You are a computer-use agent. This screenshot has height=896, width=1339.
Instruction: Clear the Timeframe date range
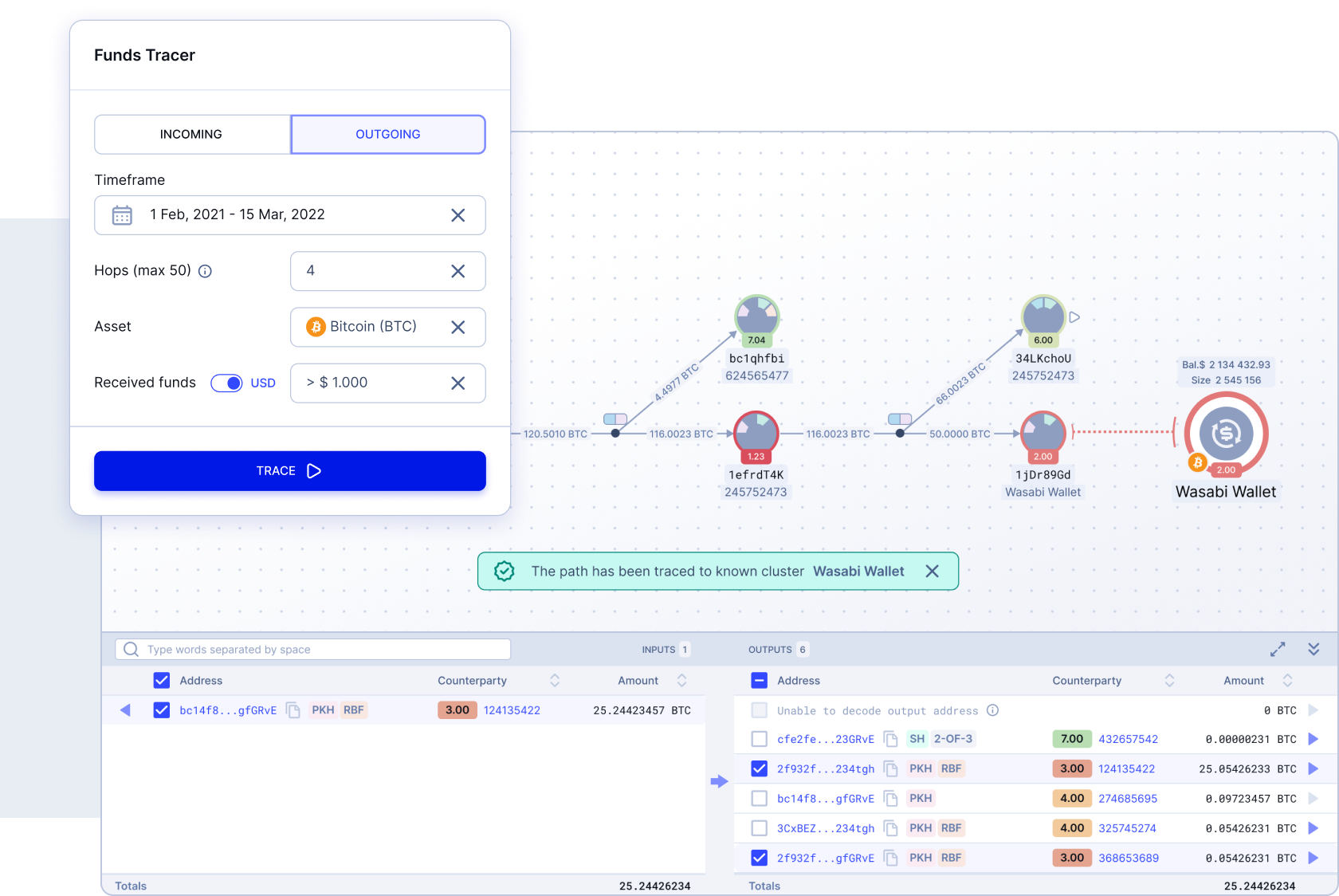[458, 215]
